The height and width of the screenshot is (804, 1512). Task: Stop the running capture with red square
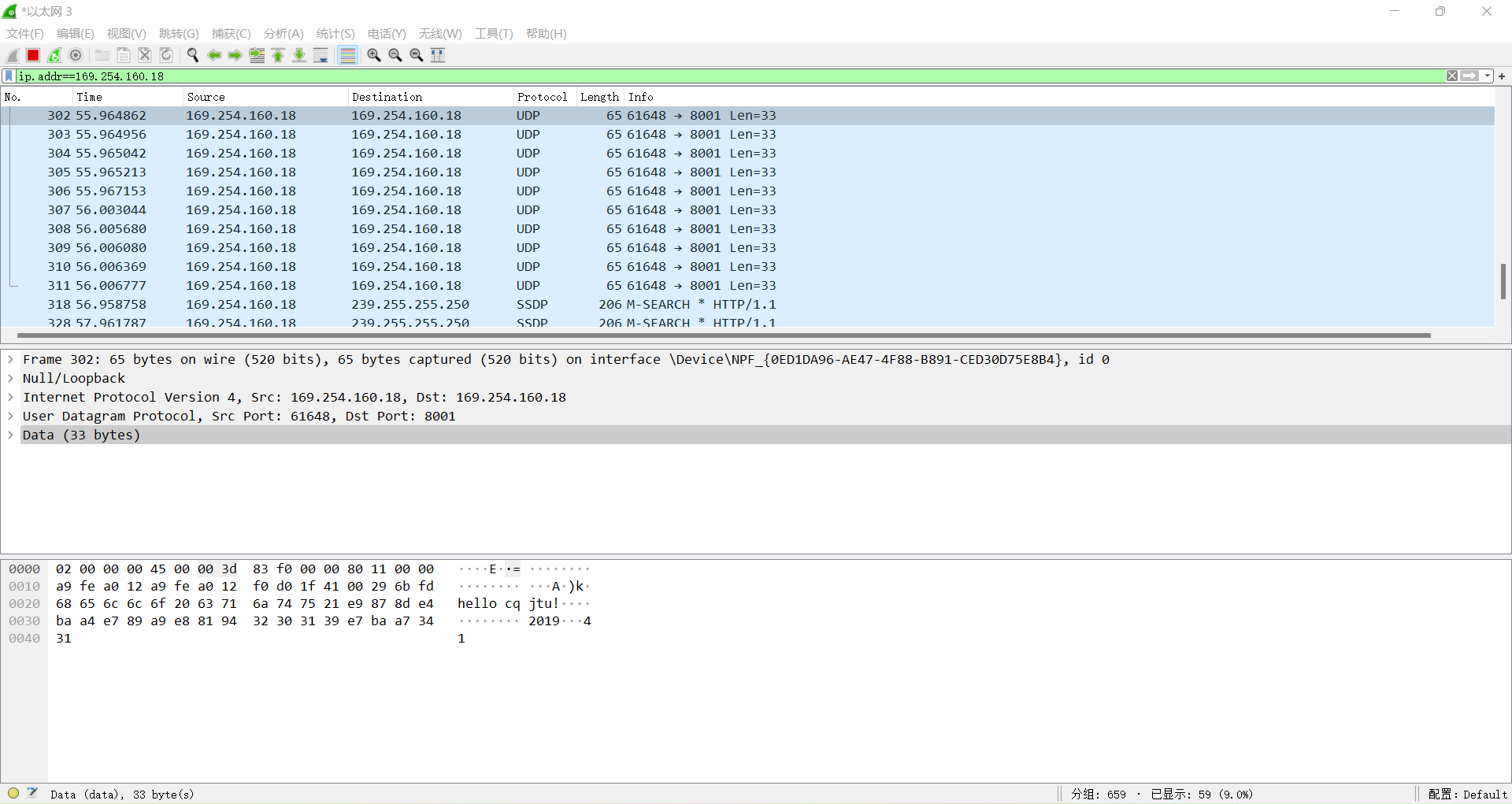pyautogui.click(x=33, y=55)
